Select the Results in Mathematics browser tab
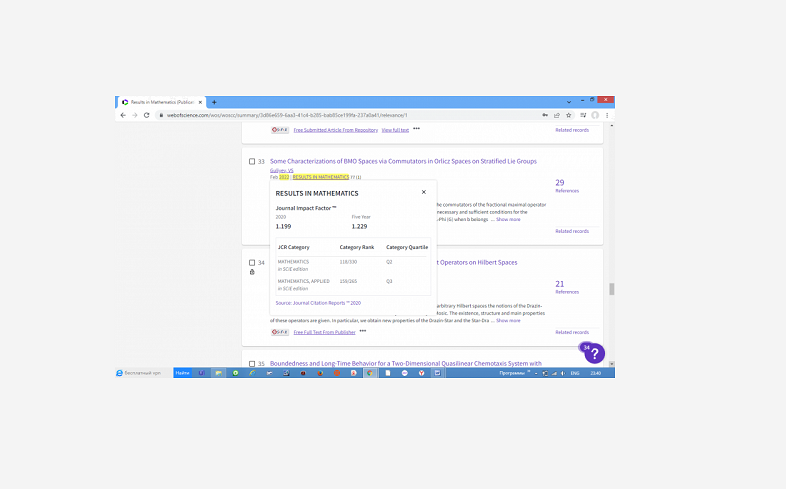 click(161, 102)
